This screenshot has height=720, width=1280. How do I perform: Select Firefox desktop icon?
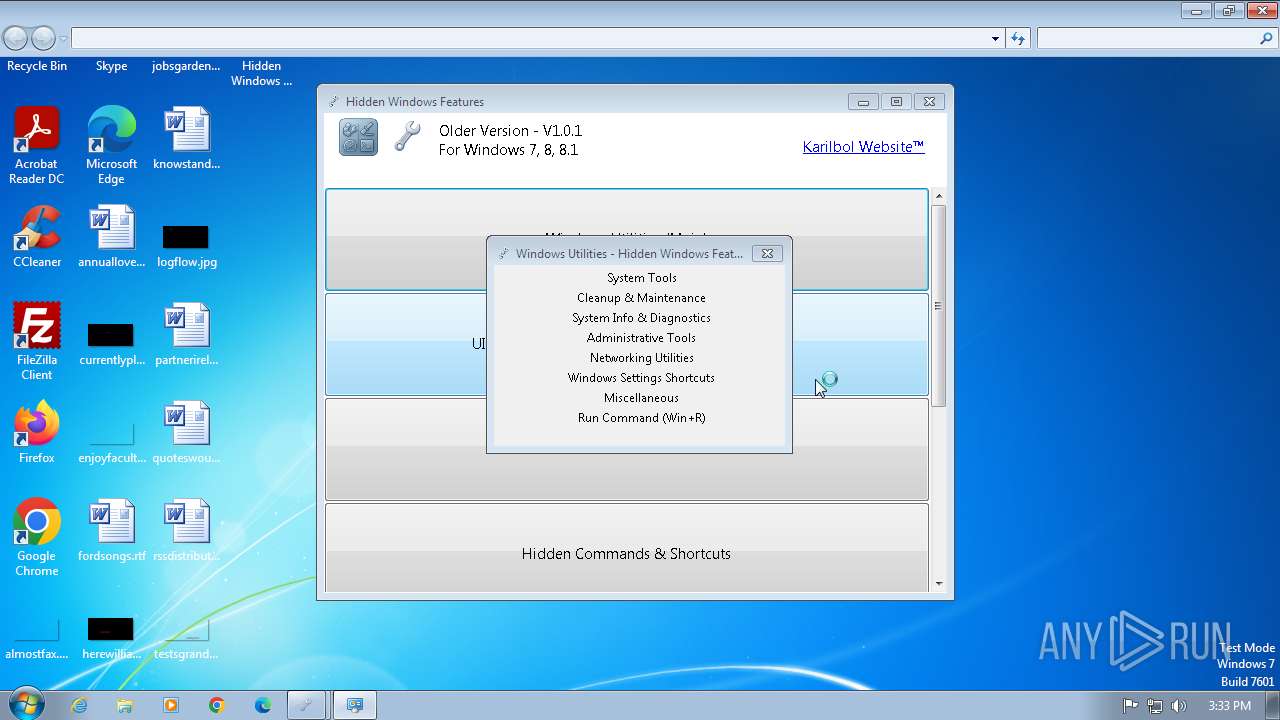[x=37, y=433]
